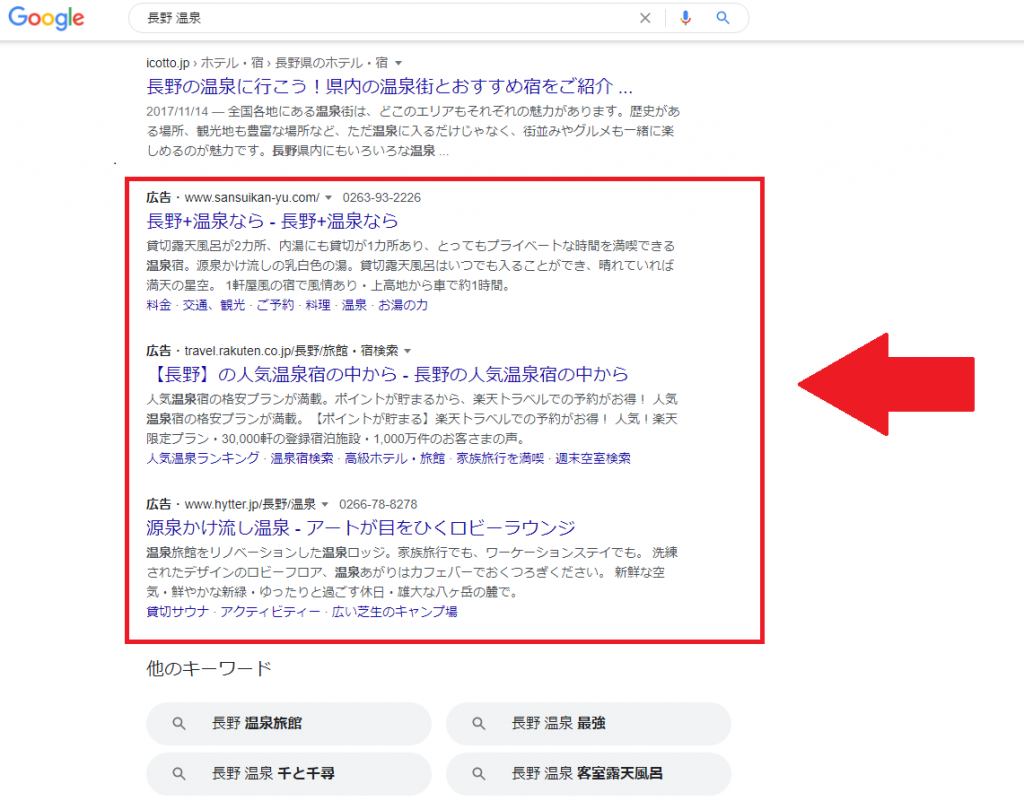Click the 週末空室検索 sitelink
This screenshot has height=801, width=1024.
tap(593, 458)
